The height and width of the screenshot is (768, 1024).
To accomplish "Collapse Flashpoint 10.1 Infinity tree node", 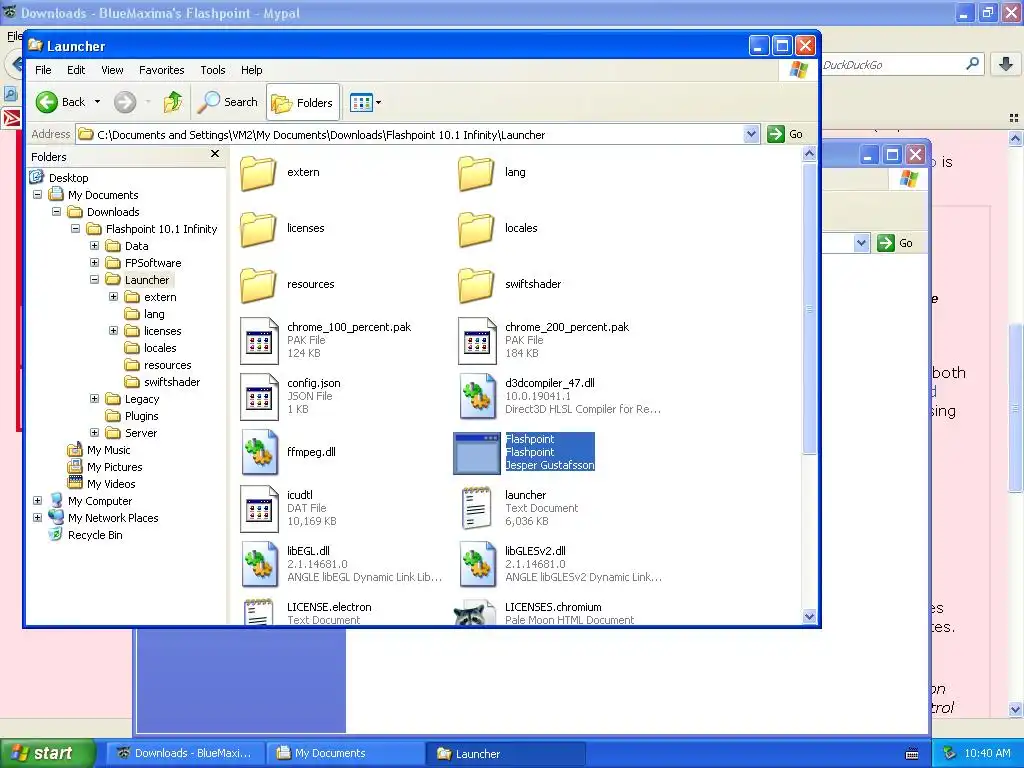I will 75,229.
